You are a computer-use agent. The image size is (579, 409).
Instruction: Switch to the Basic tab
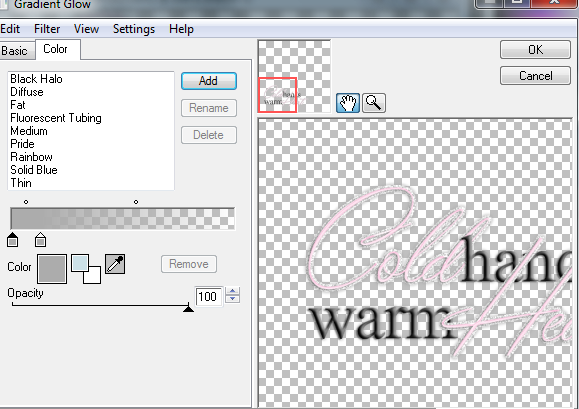tap(15, 51)
